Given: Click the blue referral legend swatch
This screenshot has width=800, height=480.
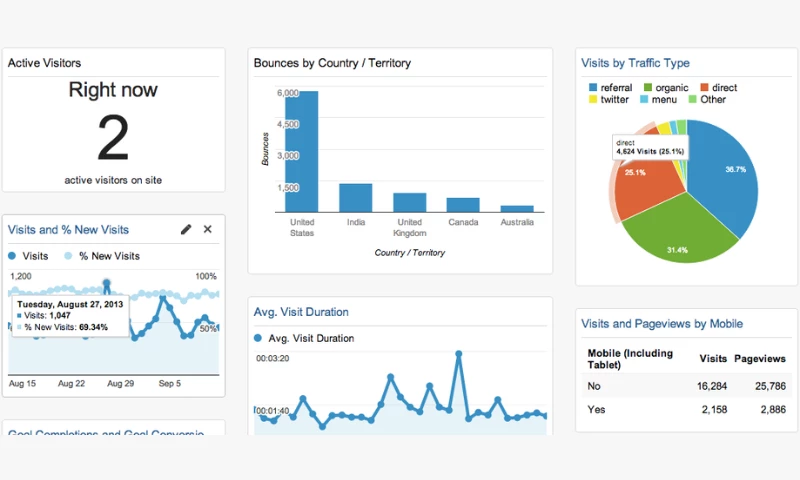Looking at the screenshot, I should (x=593, y=88).
